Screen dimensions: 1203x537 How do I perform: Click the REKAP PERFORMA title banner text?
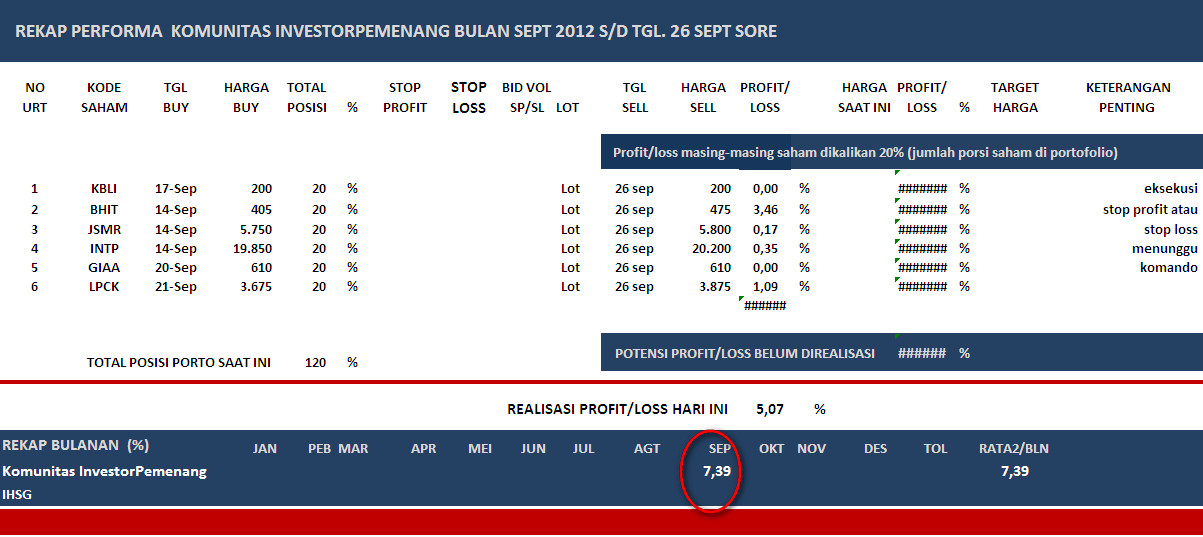(396, 31)
